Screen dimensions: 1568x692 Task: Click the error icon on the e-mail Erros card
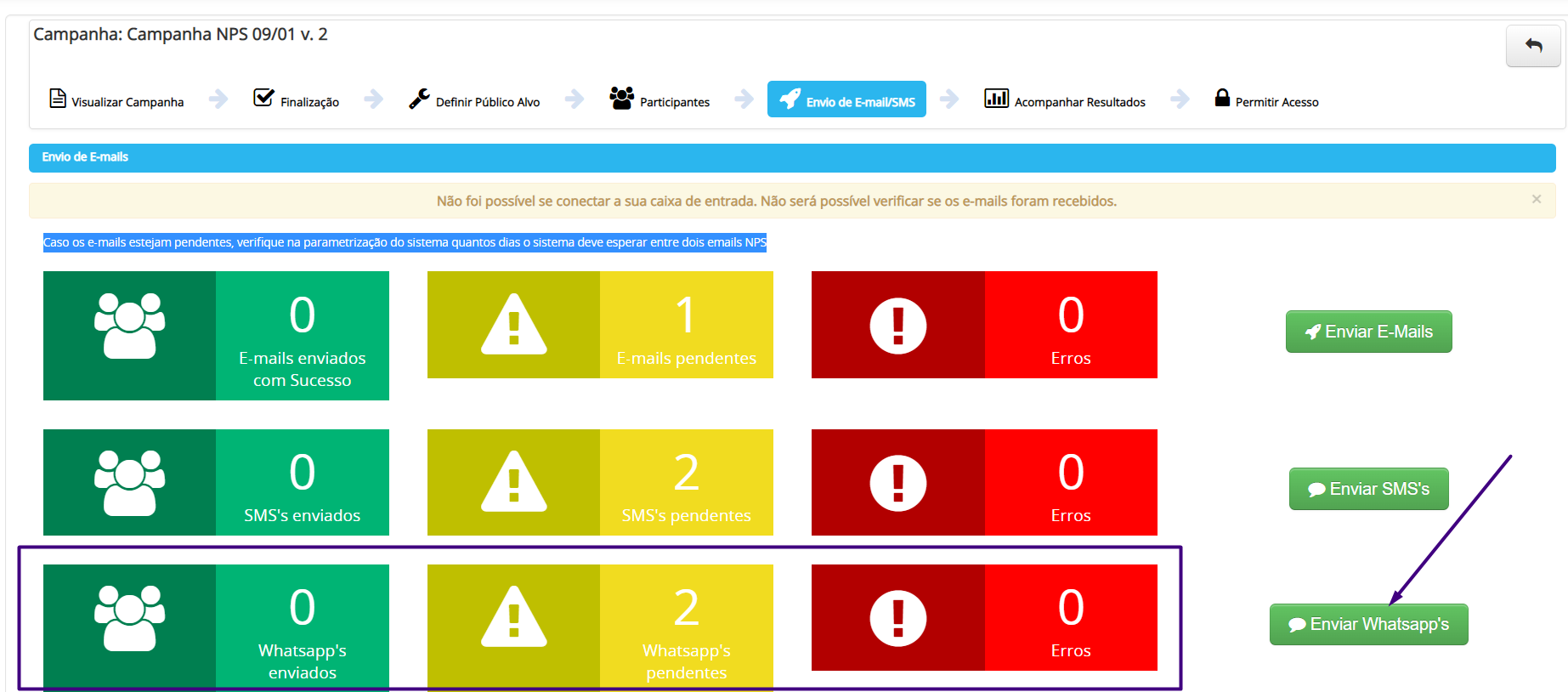(x=898, y=326)
